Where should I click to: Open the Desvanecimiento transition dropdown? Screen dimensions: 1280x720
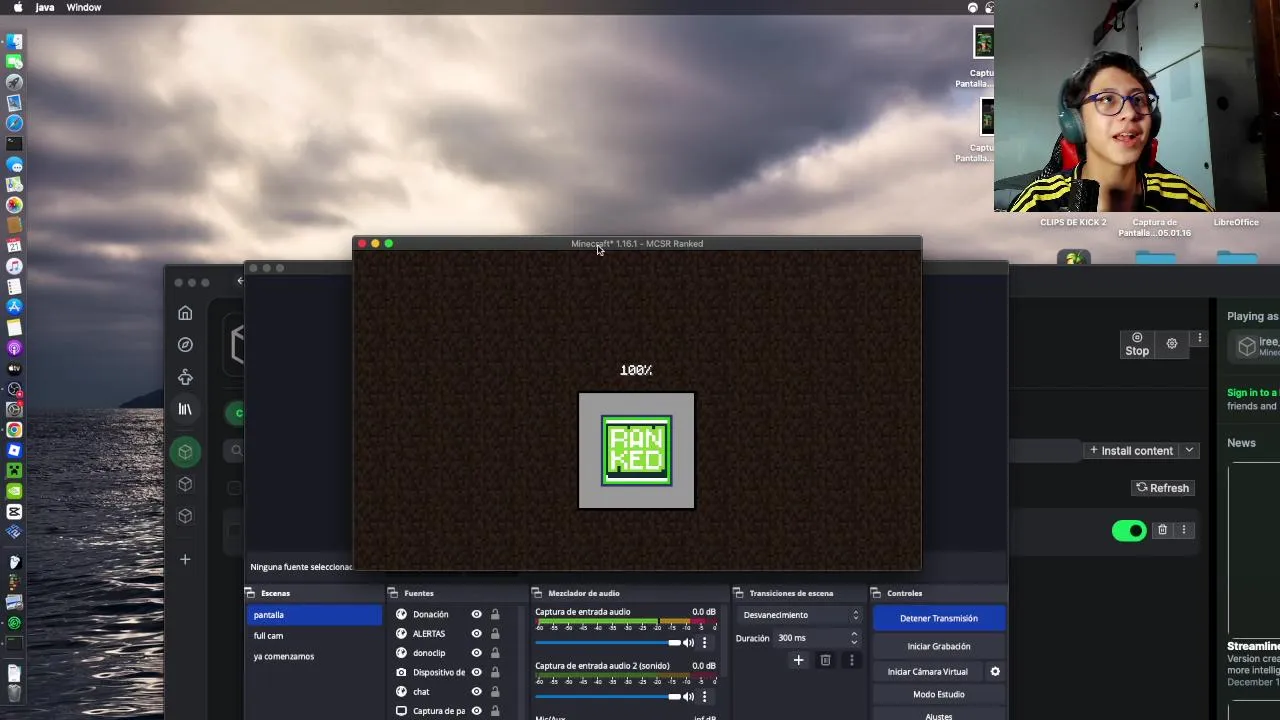(x=799, y=615)
